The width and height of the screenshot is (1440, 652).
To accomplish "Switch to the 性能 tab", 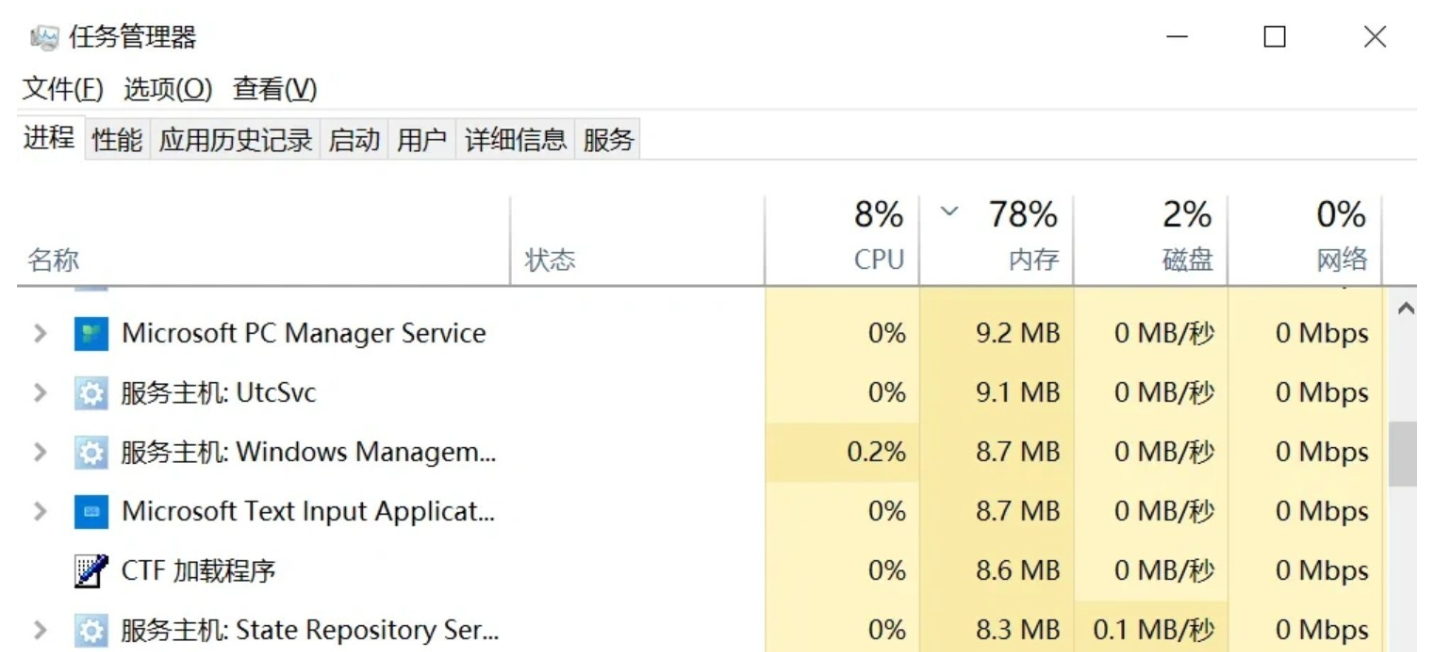I will [117, 140].
